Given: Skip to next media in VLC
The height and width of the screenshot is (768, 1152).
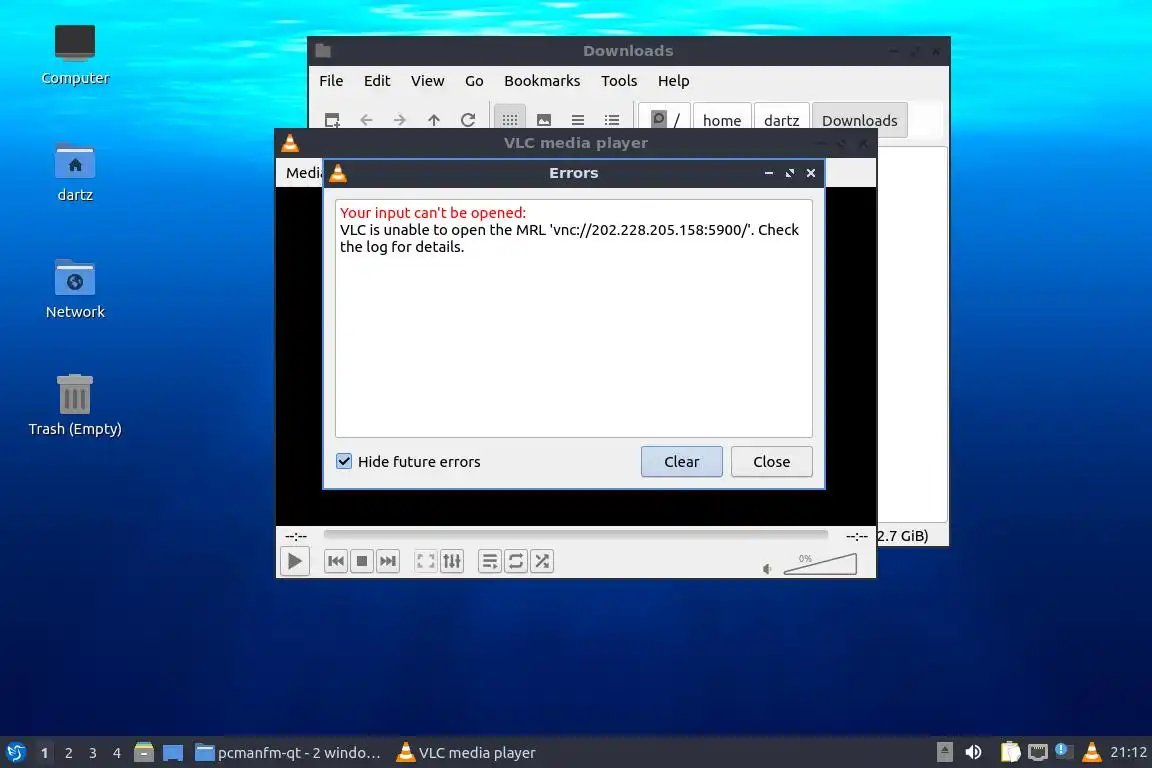Looking at the screenshot, I should (388, 561).
